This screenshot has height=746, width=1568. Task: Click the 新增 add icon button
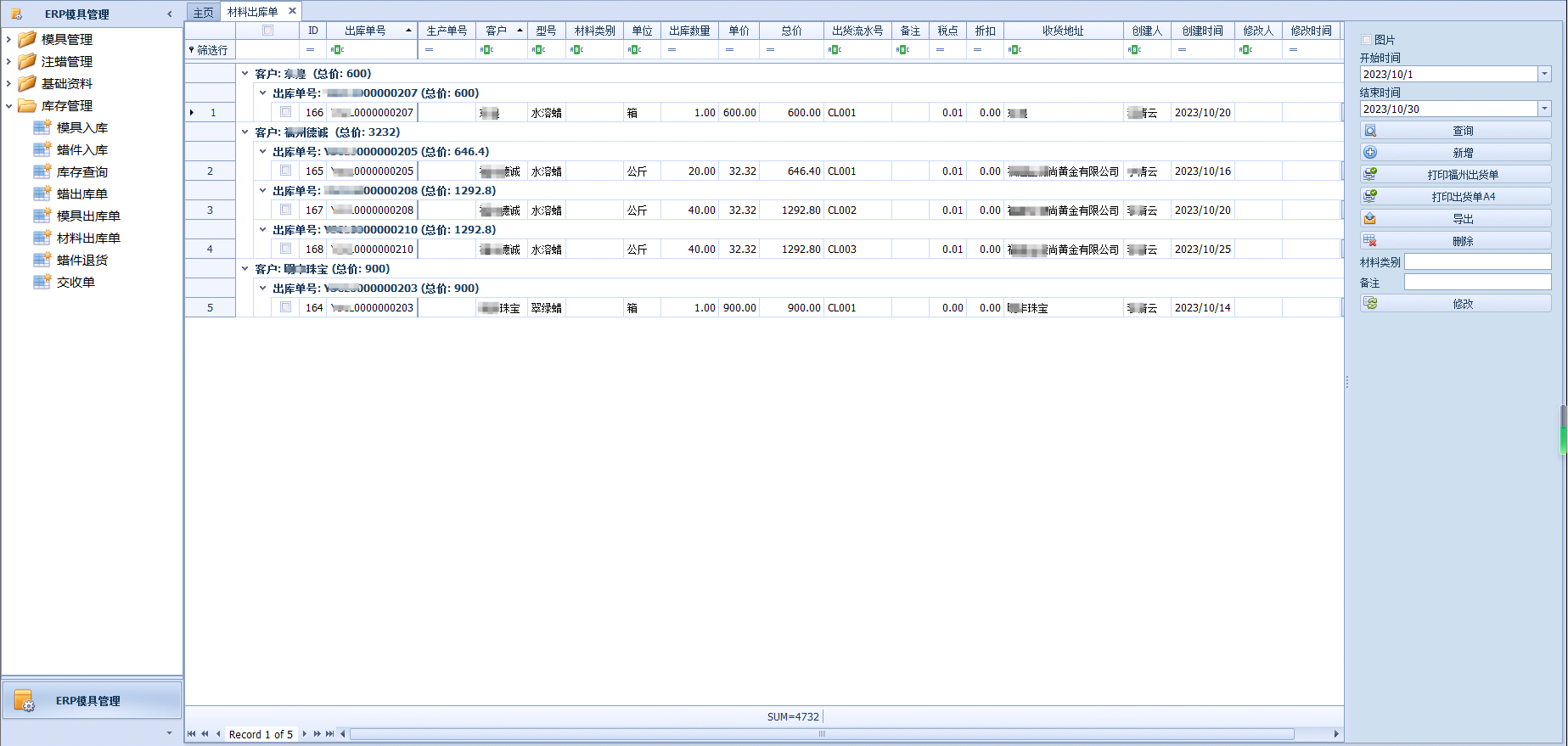(x=1370, y=153)
